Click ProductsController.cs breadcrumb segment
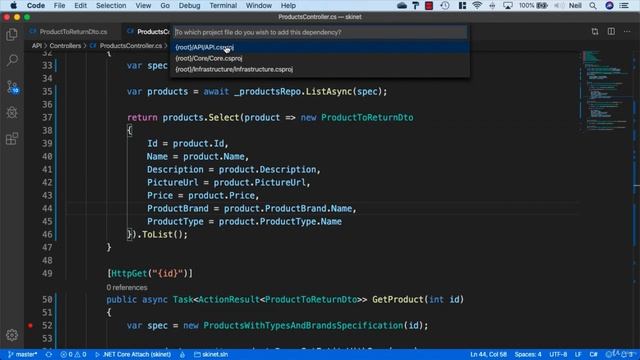 [x=131, y=46]
